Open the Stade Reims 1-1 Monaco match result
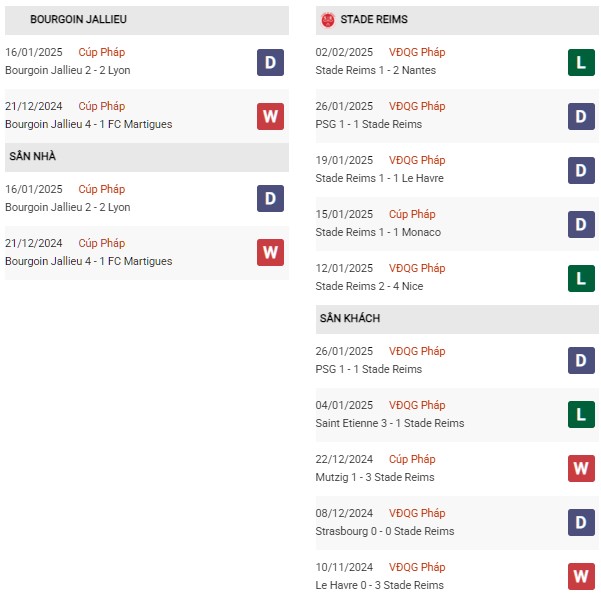This screenshot has height=600, width=601. 378,232
